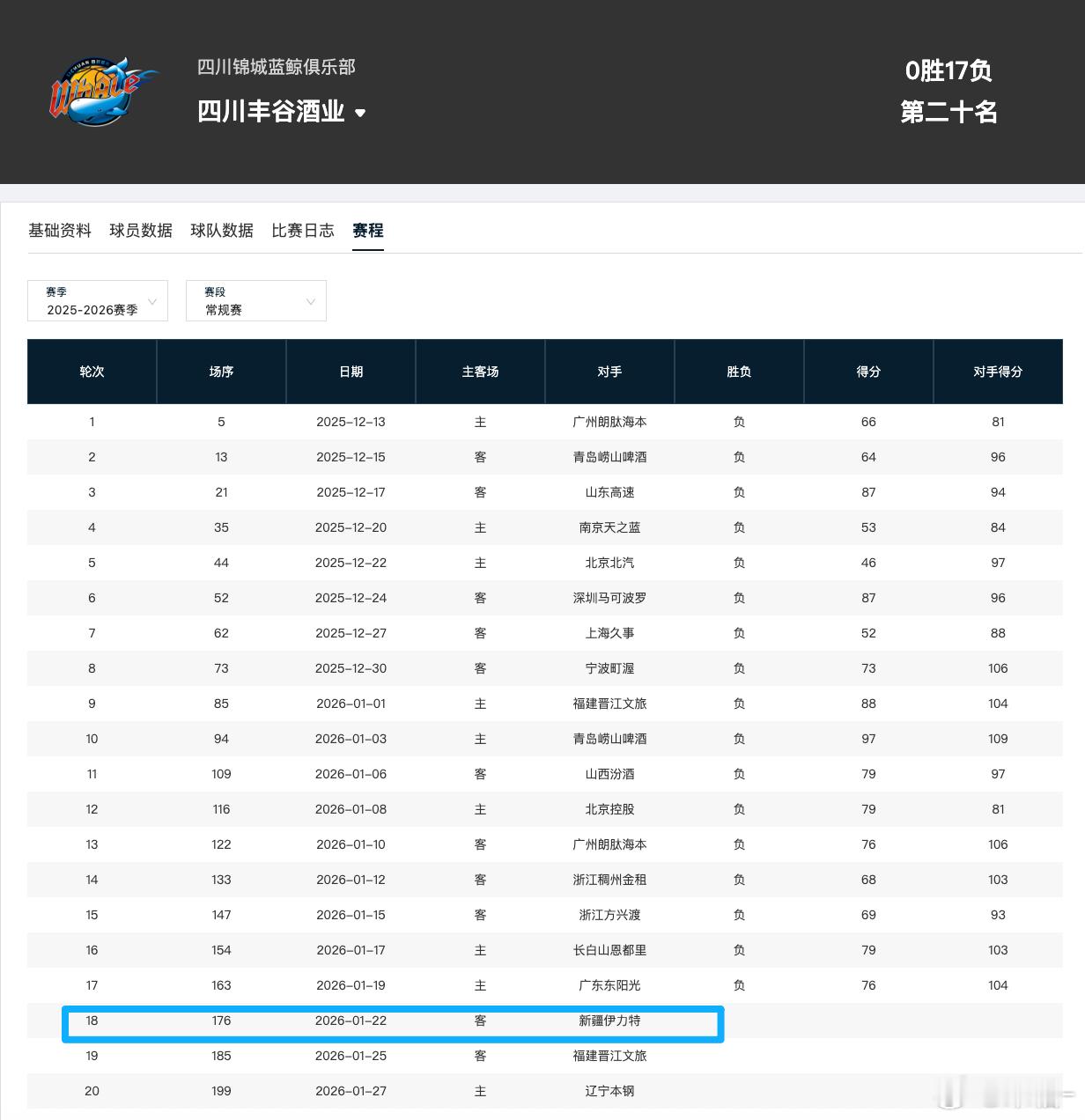
Task: Select the 轮次 column header
Action: (92, 372)
